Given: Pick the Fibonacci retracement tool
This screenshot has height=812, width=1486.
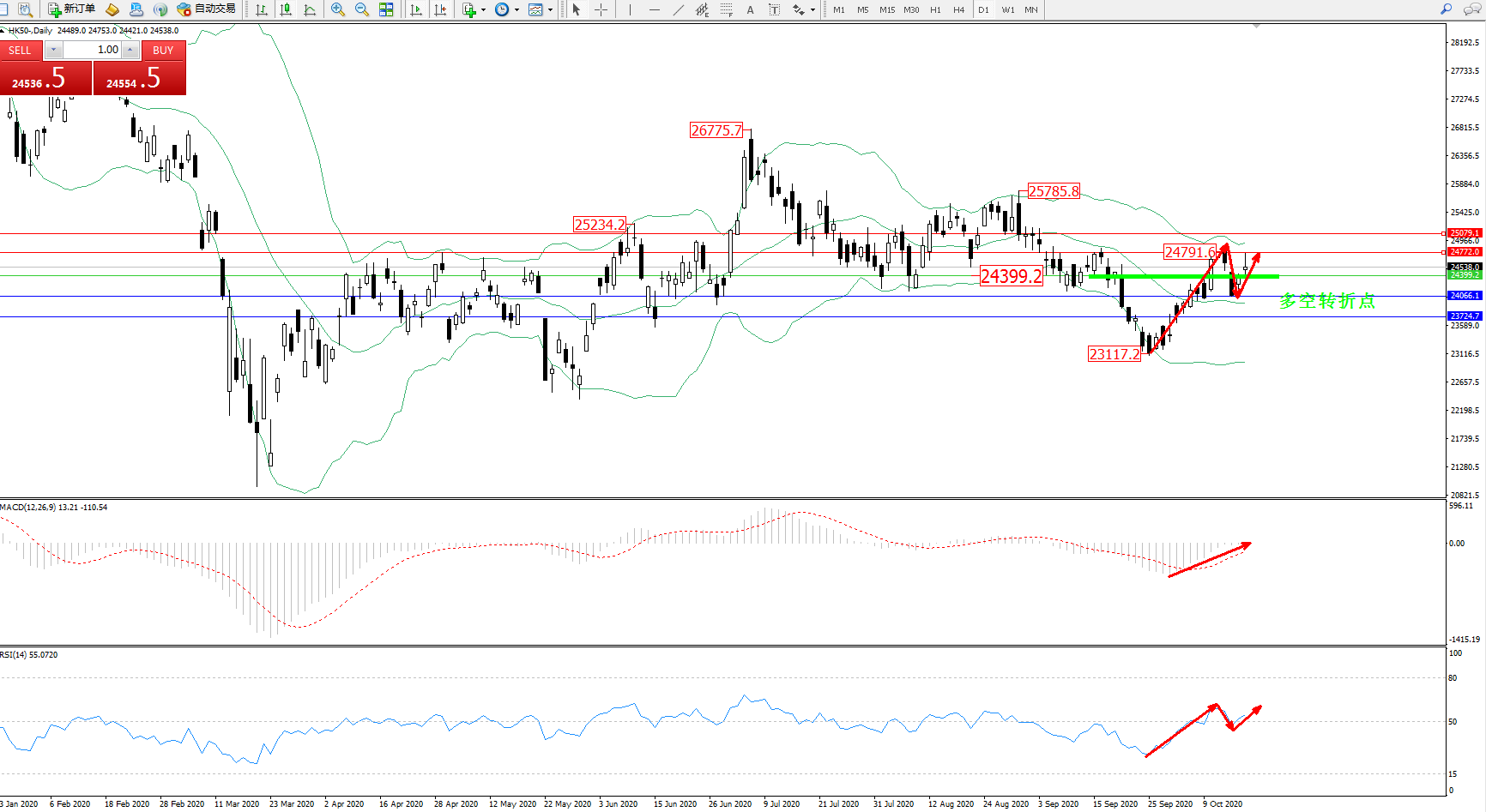Looking at the screenshot, I should (x=726, y=9).
